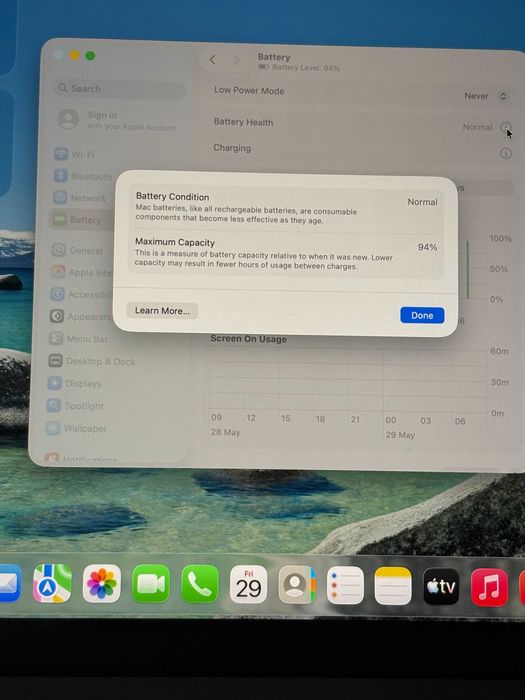
Task: Go back with the left chevron
Action: click(x=213, y=59)
